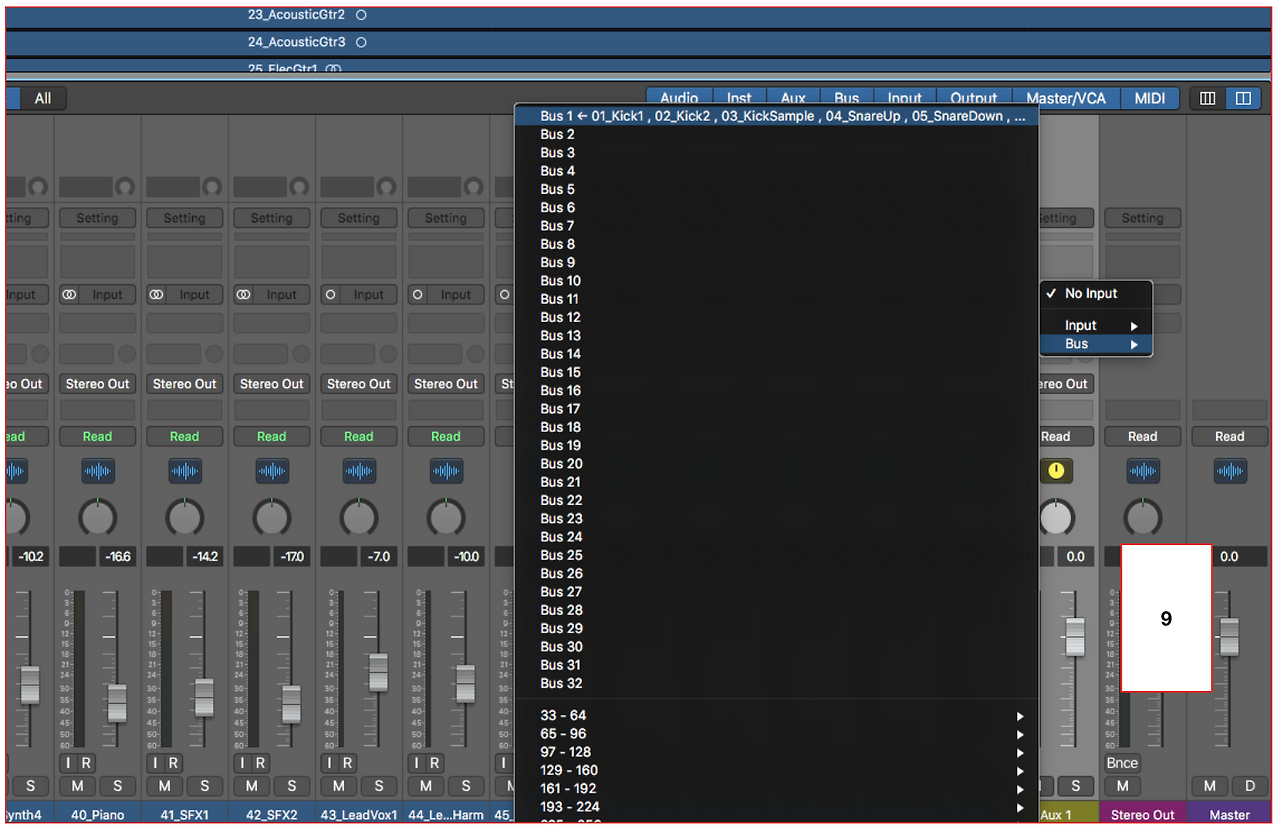The image size is (1280, 831).
Task: Enable input monitoring on 40_Piano
Action: pos(69,763)
